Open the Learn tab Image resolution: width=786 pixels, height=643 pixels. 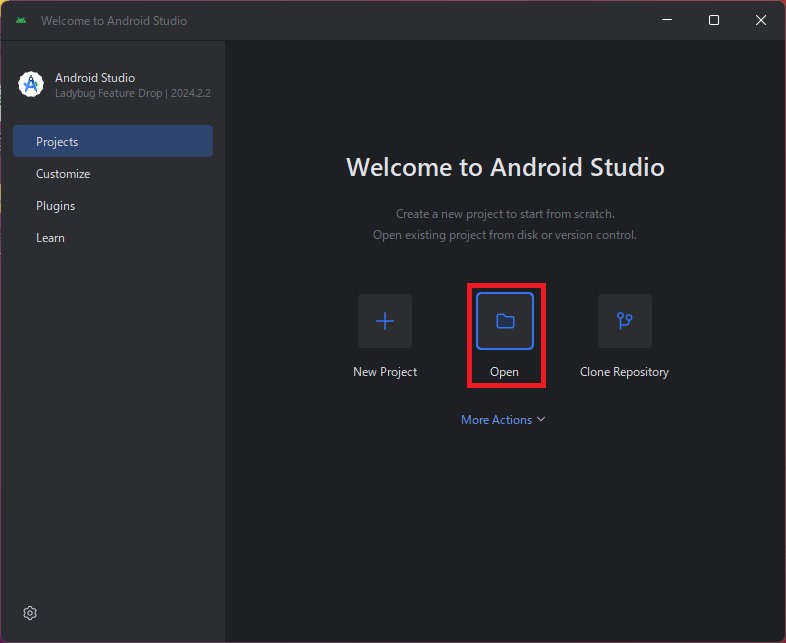point(50,238)
